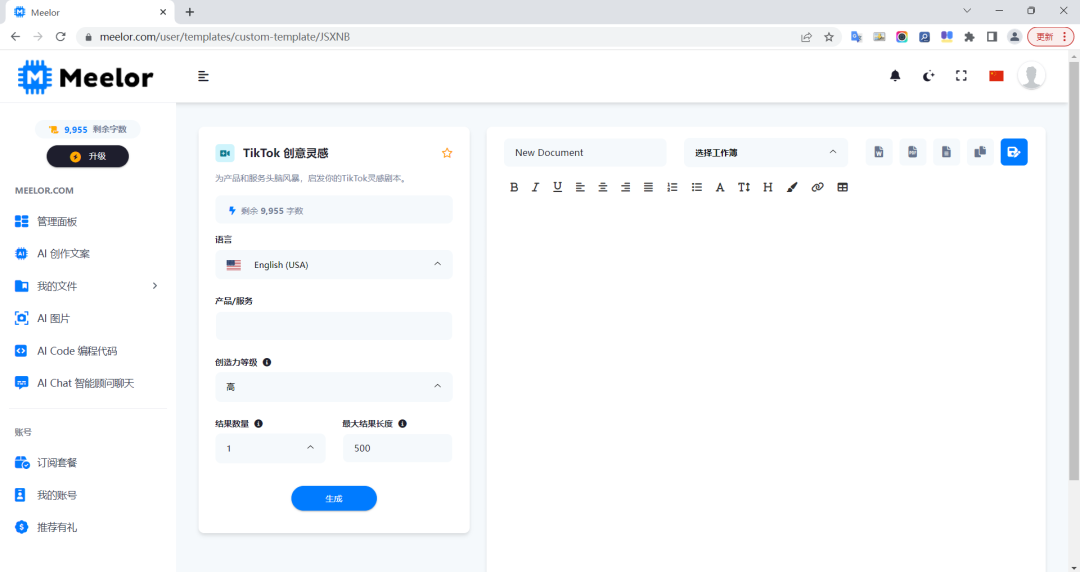Click the 升级 upgrade button

click(x=87, y=156)
